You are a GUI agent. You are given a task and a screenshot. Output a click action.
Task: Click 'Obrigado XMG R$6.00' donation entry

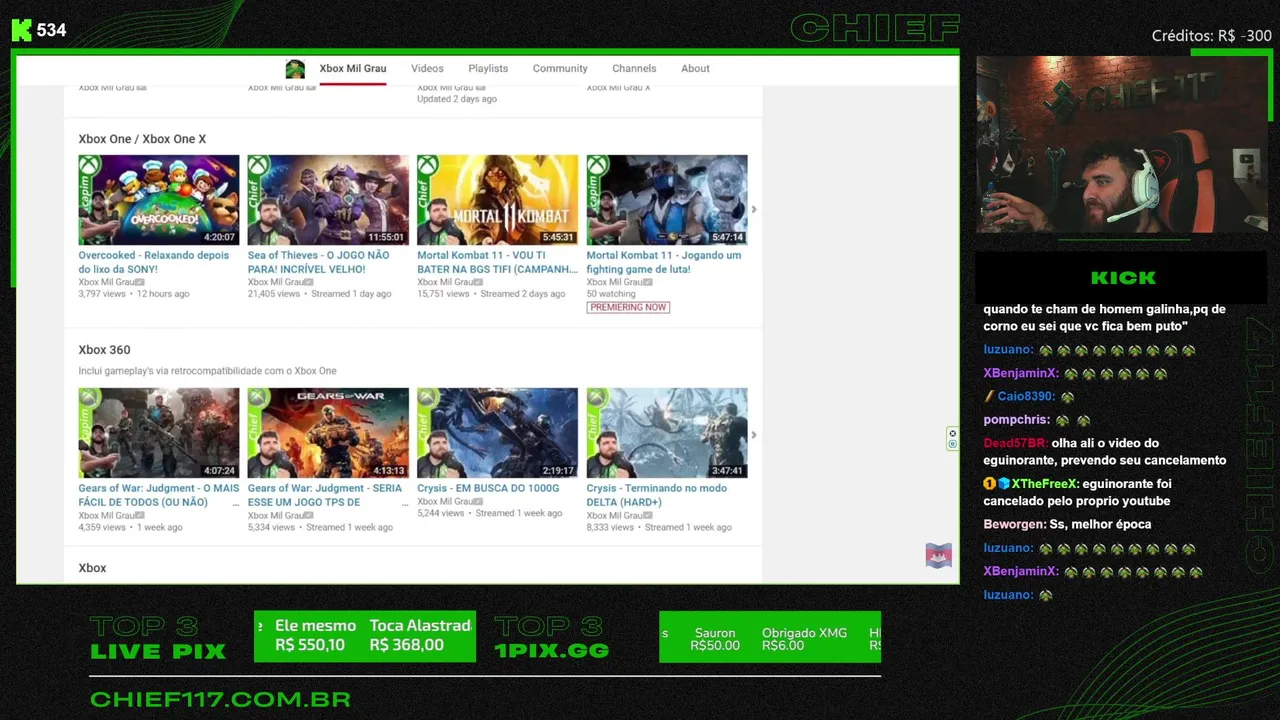click(804, 639)
